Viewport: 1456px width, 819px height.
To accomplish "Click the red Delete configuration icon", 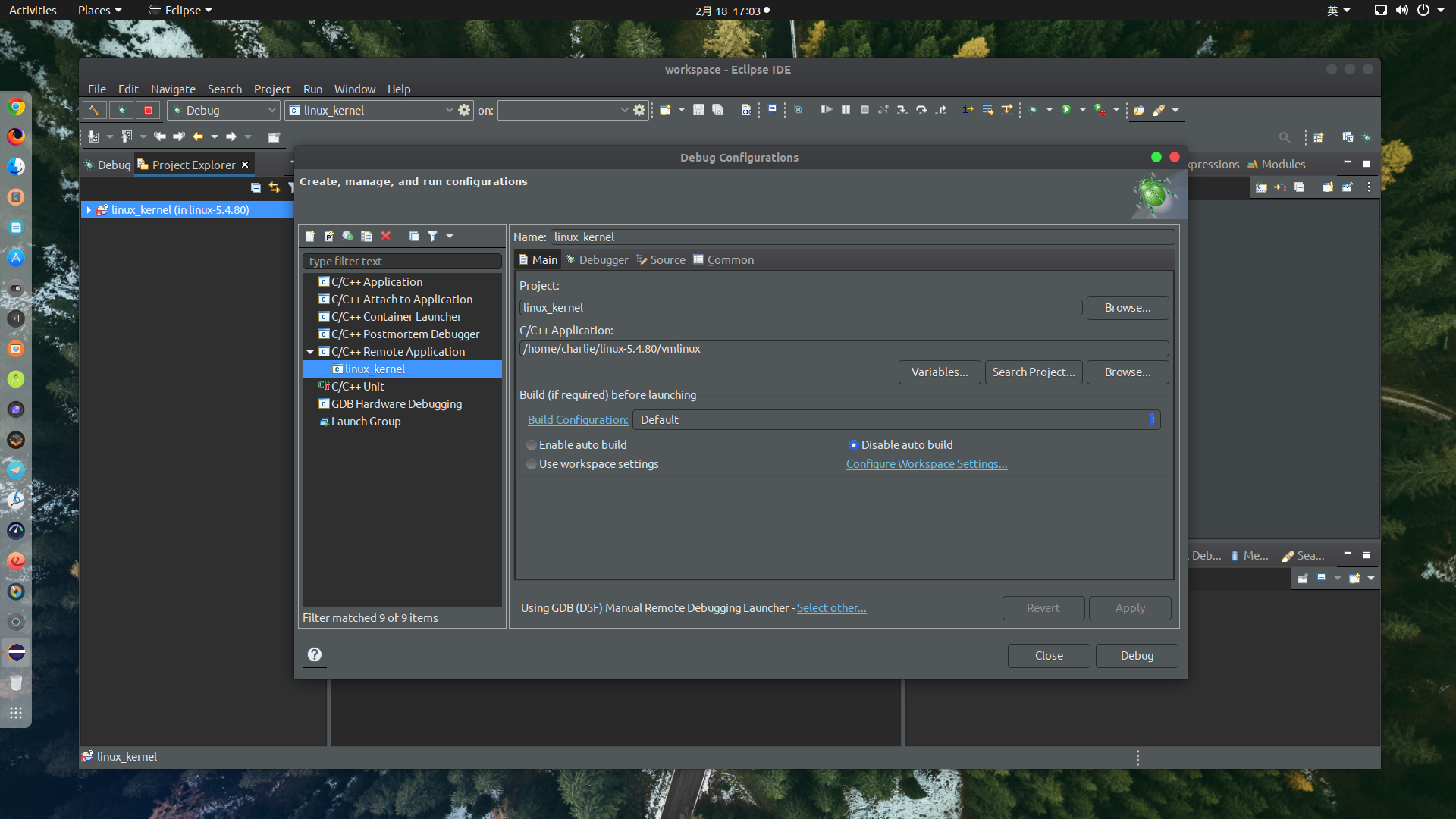I will point(385,237).
